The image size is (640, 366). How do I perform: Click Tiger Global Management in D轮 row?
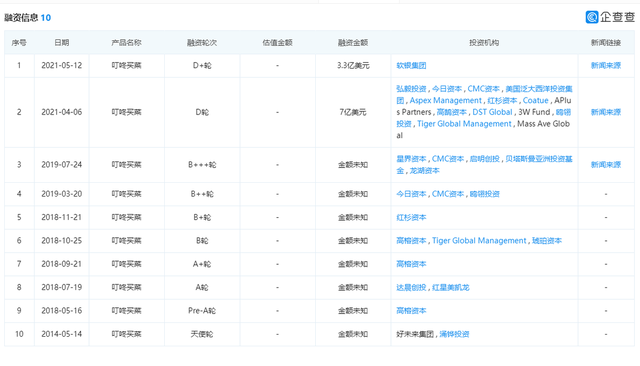(x=464, y=124)
